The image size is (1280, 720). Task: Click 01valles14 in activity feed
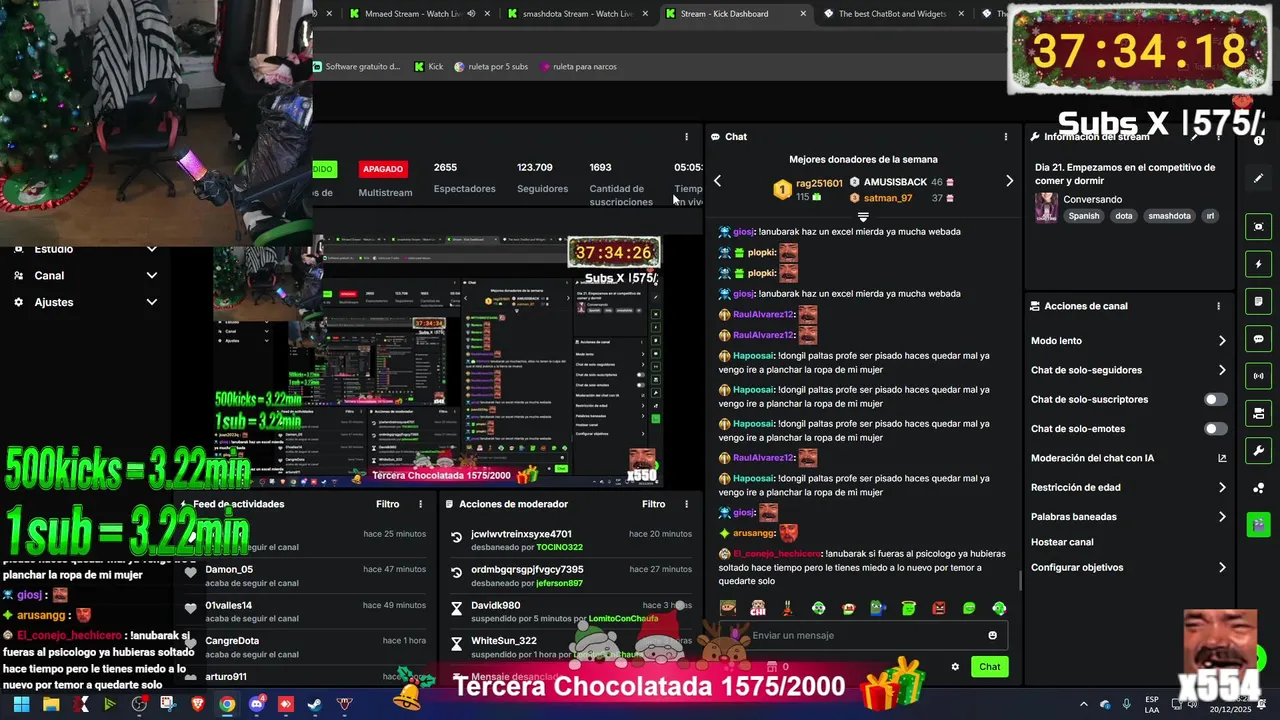[x=228, y=605]
